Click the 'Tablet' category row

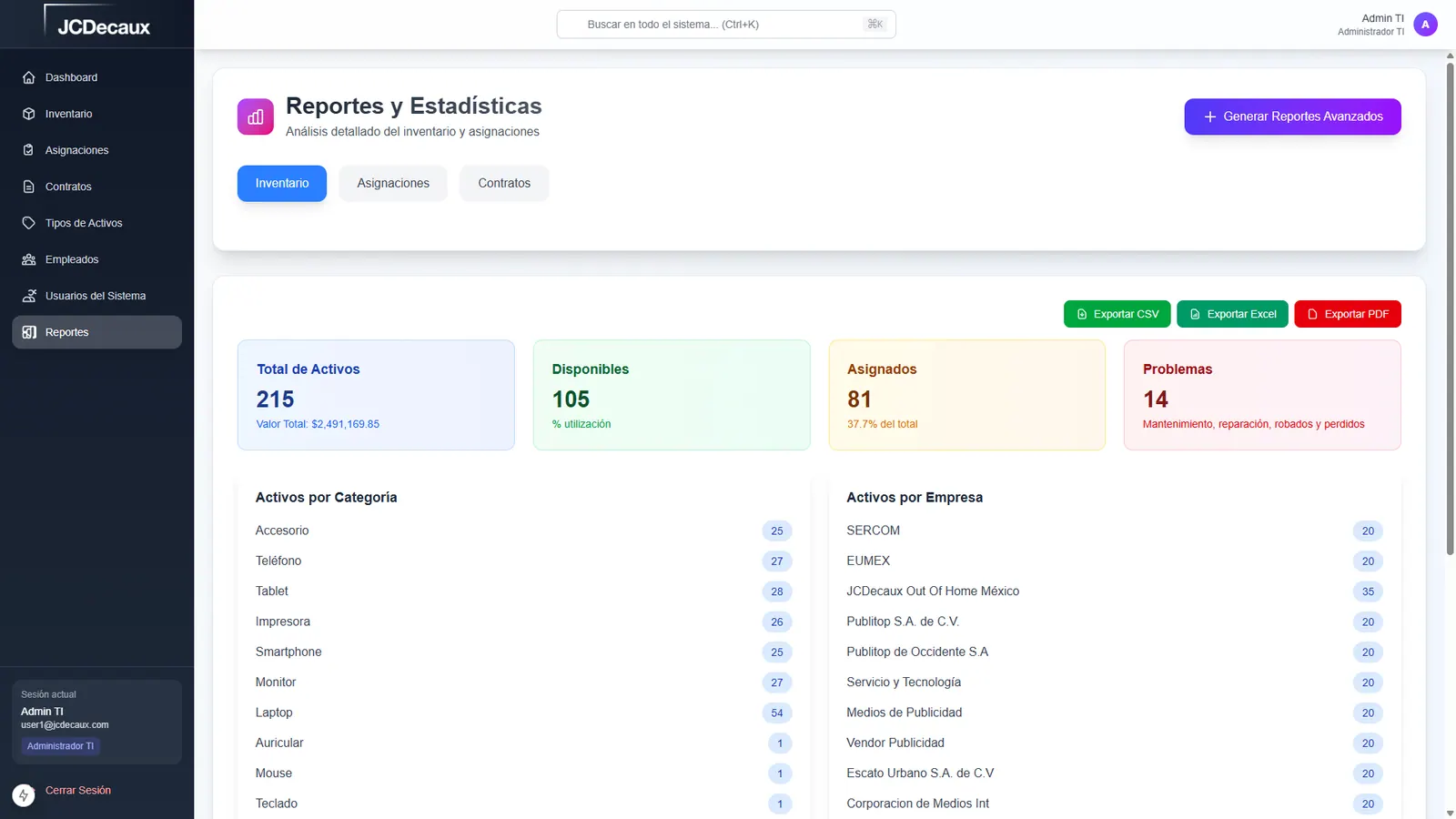(523, 591)
